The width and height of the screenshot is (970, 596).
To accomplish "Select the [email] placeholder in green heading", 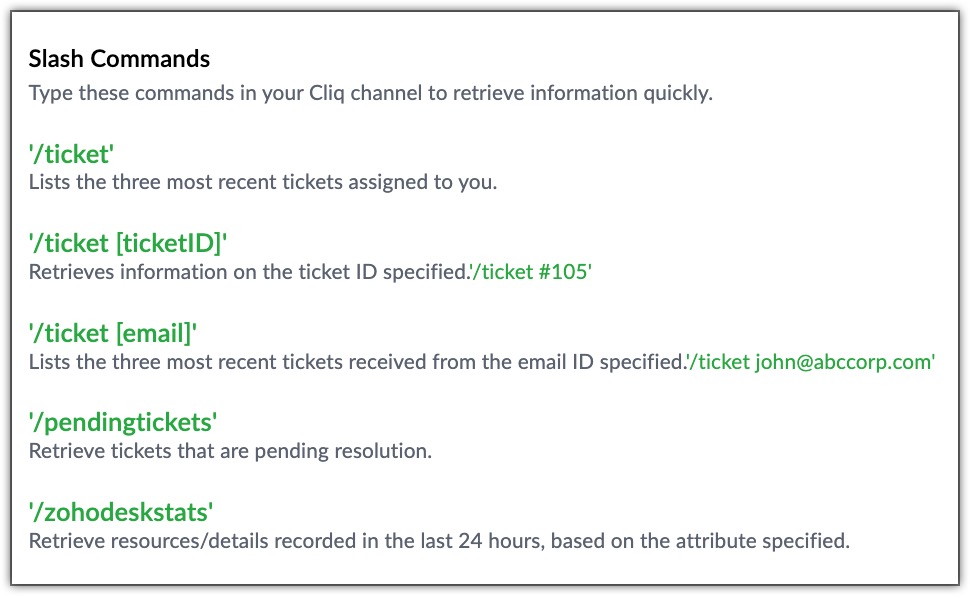I will pos(154,333).
